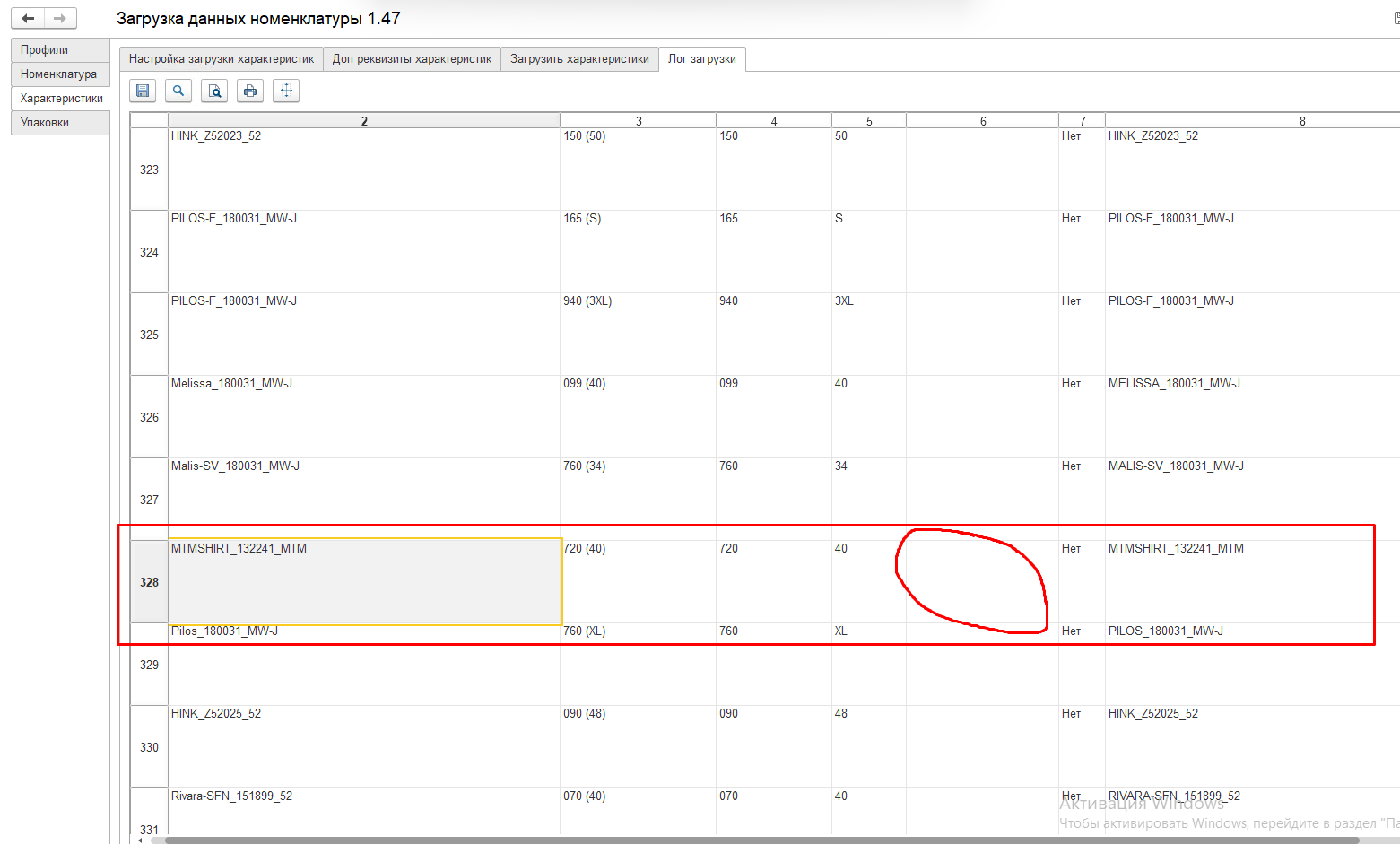Screen dimensions: 1400x844
Task: Click cell HINK_Z52023_52 in column 8
Action: tap(1253, 170)
